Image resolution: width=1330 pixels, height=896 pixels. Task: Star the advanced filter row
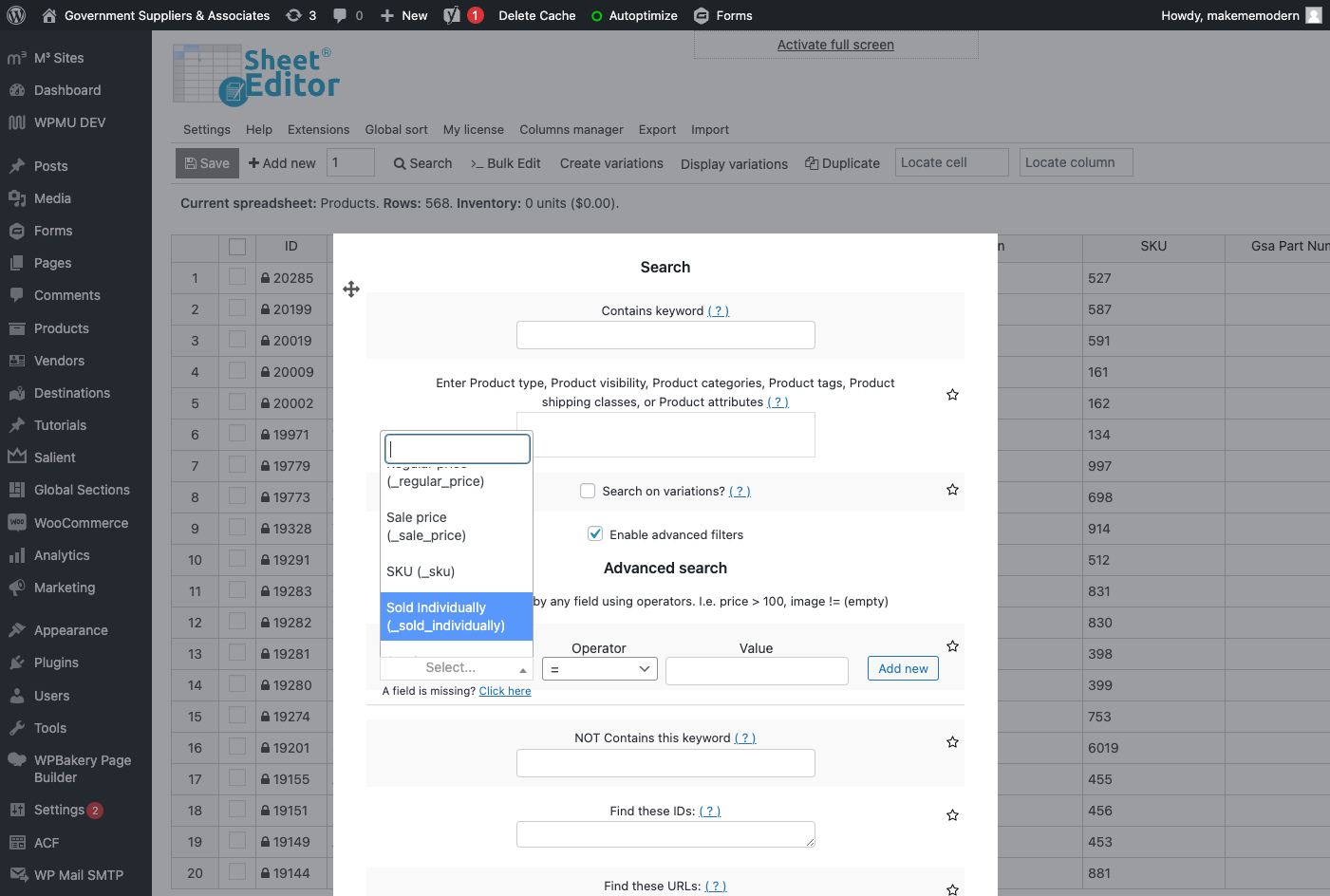click(952, 646)
